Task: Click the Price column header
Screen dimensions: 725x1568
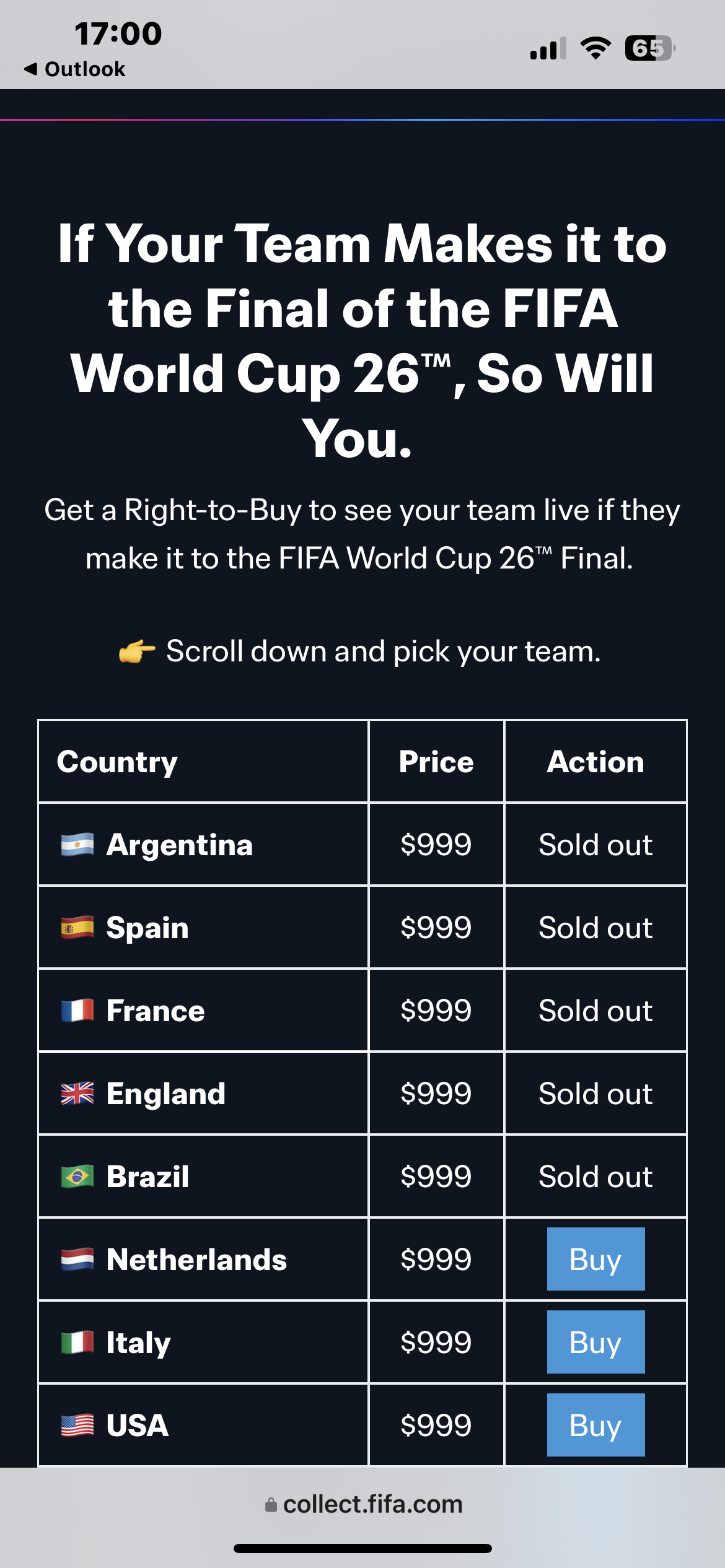Action: point(436,762)
